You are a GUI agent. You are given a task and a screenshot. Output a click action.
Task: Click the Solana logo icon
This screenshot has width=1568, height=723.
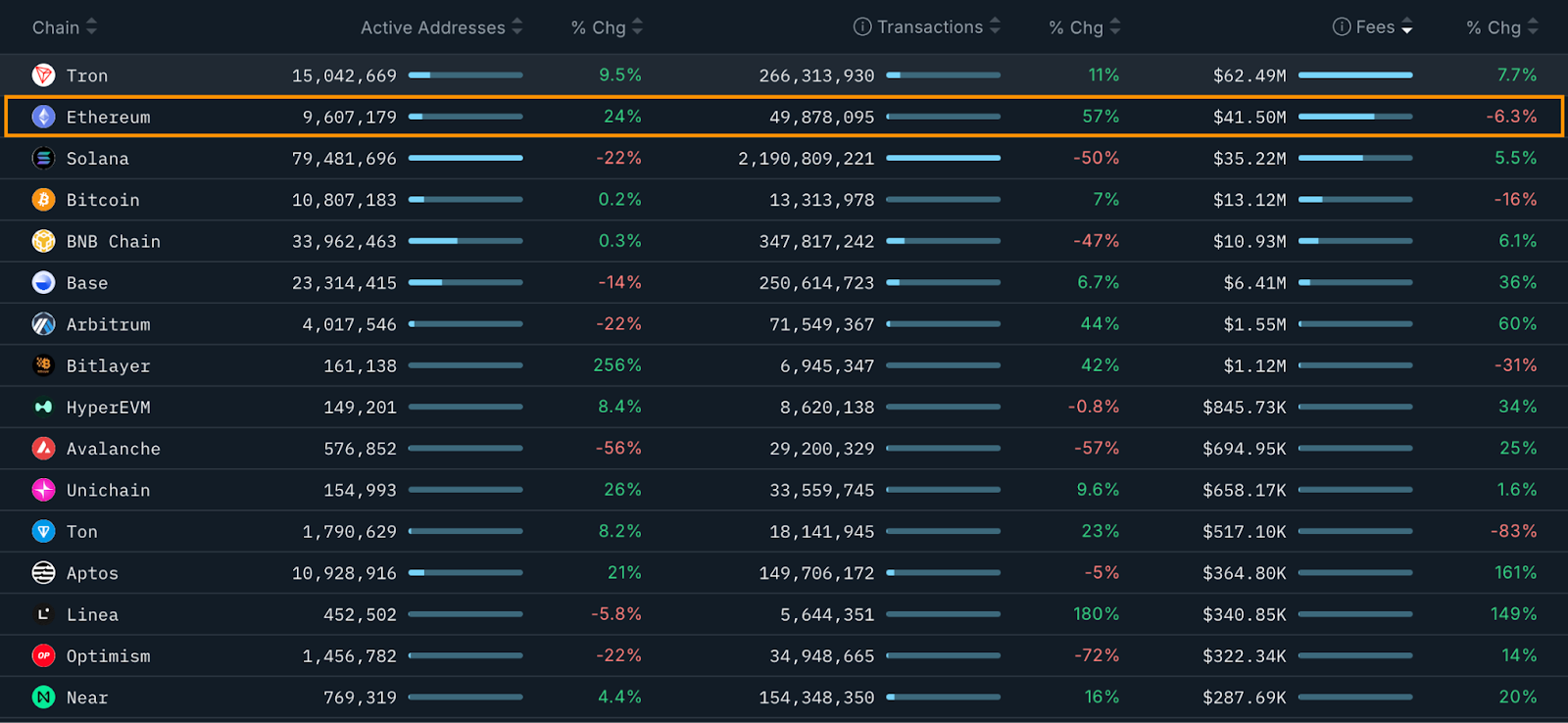coord(43,158)
